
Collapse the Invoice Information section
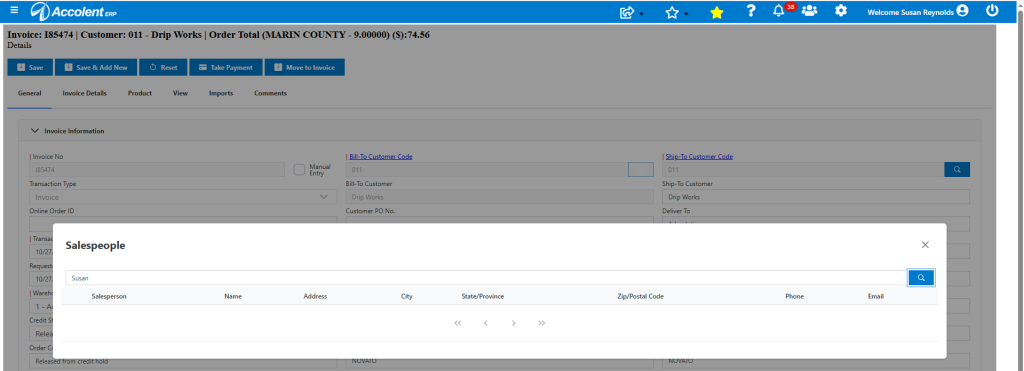35,131
